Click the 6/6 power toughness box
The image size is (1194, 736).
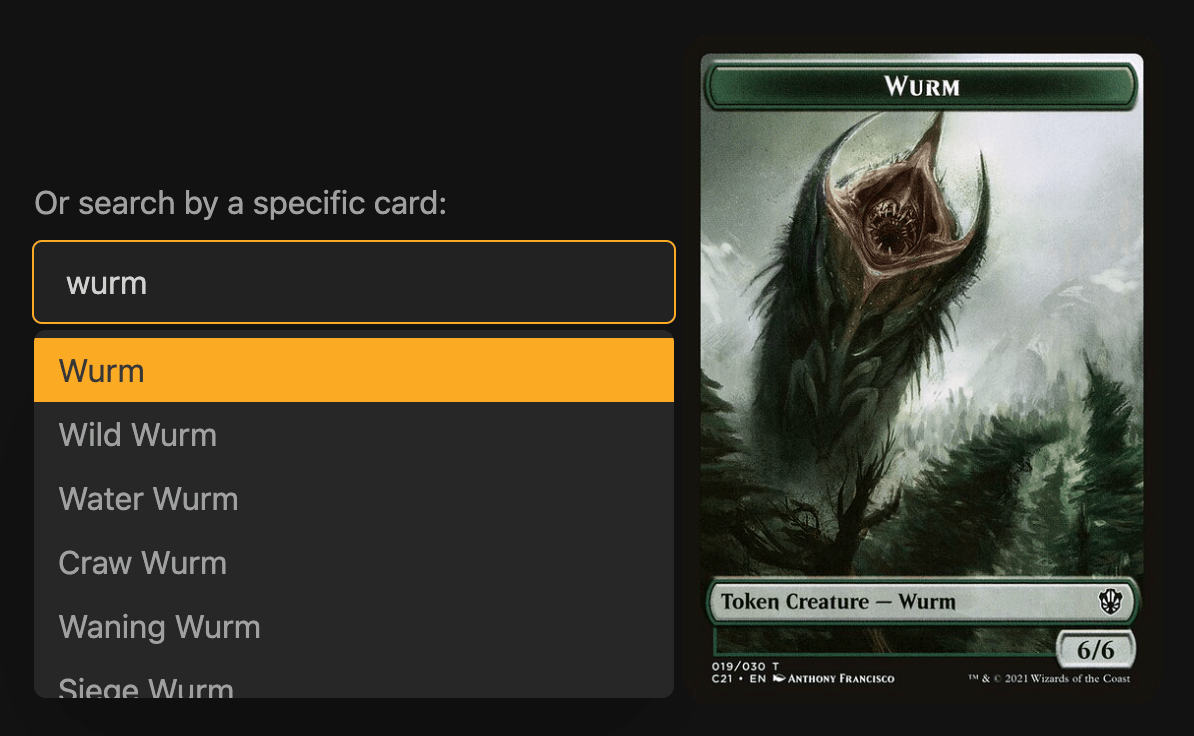(1095, 650)
